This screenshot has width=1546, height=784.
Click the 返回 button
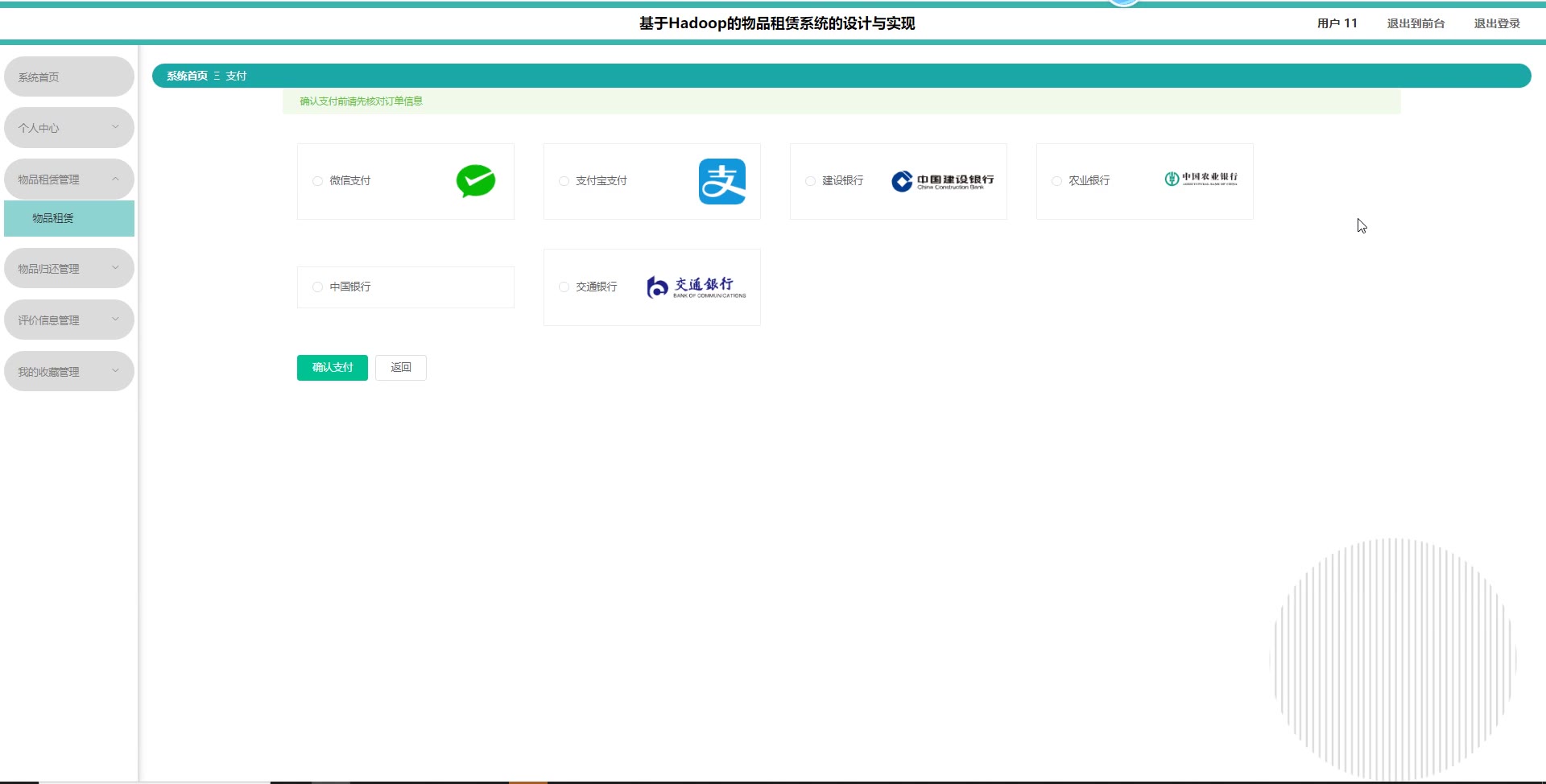tap(401, 368)
